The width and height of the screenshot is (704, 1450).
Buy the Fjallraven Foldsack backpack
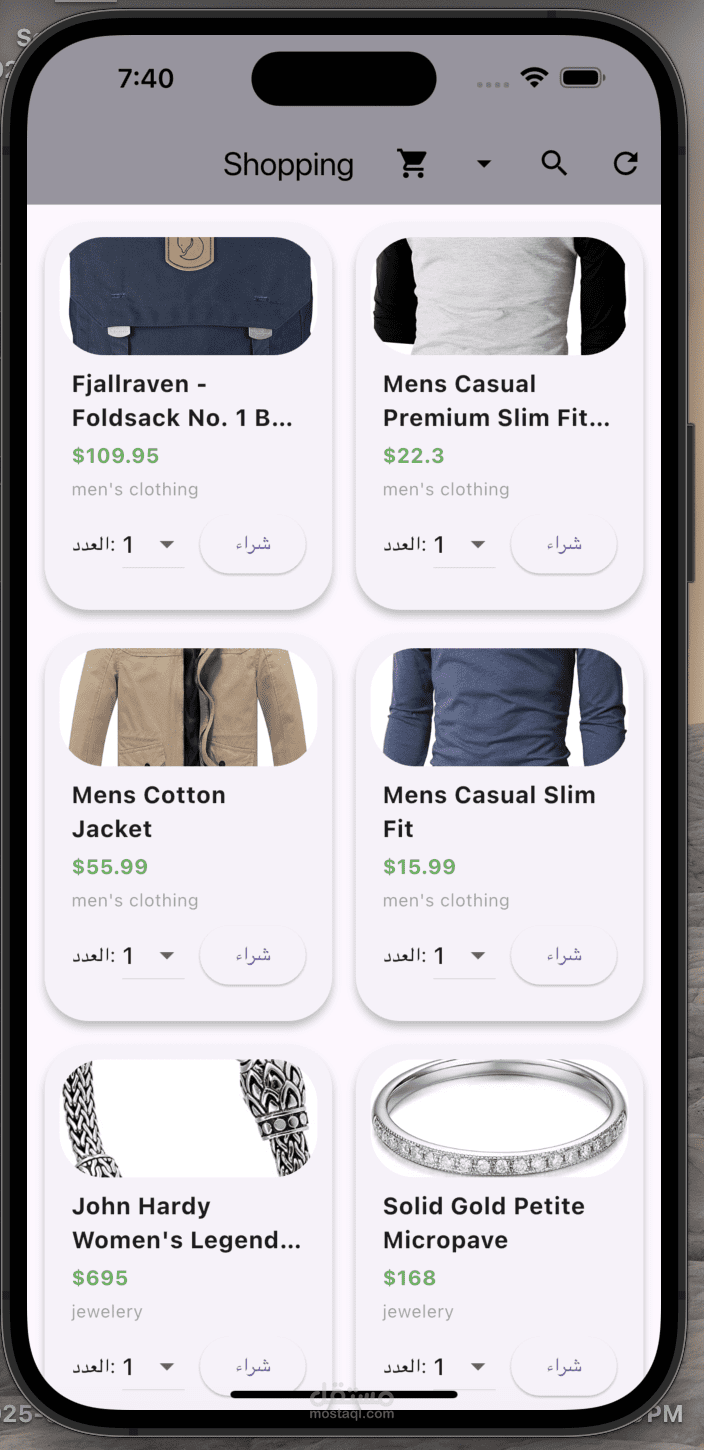pos(253,545)
